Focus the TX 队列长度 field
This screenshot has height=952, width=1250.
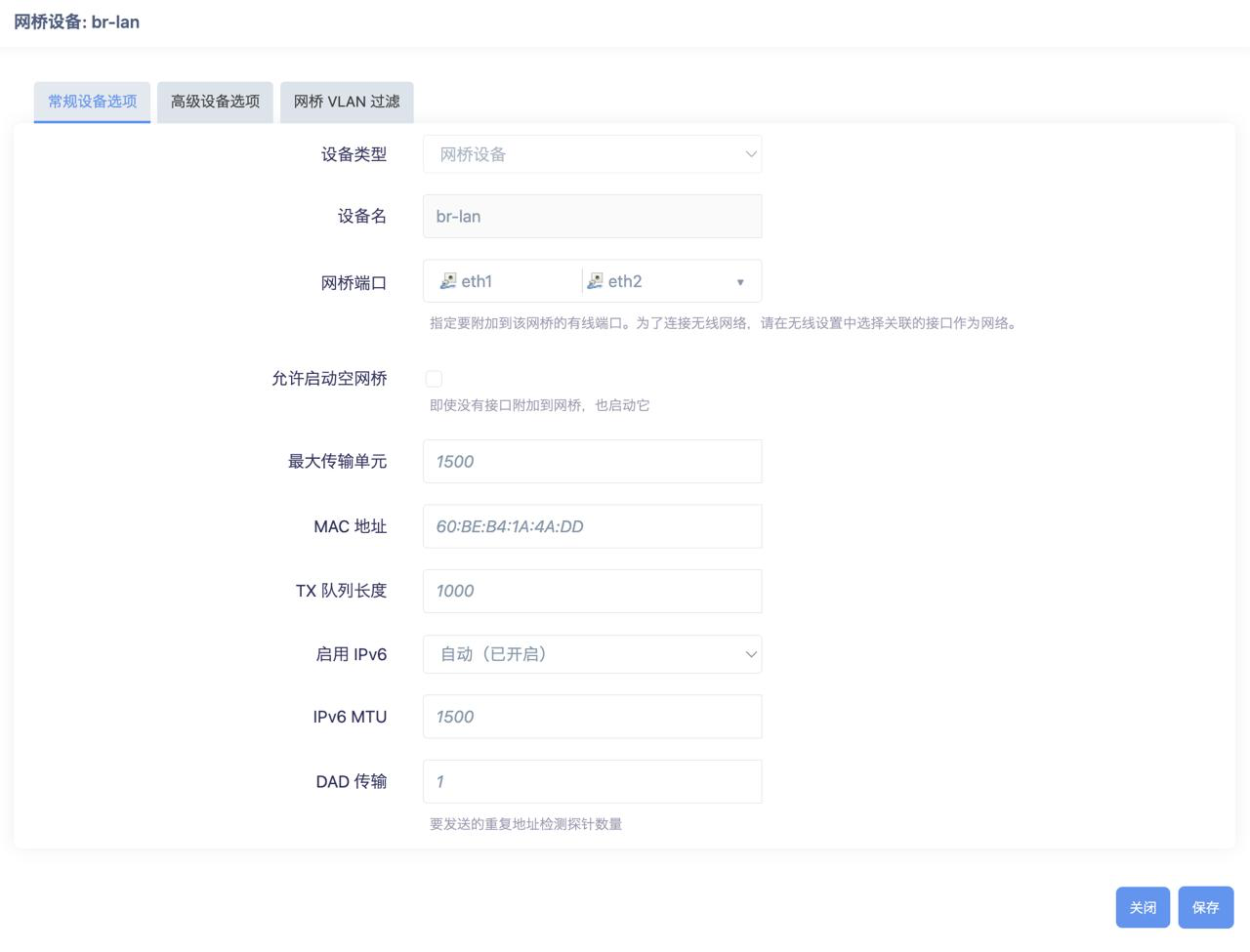tap(592, 591)
